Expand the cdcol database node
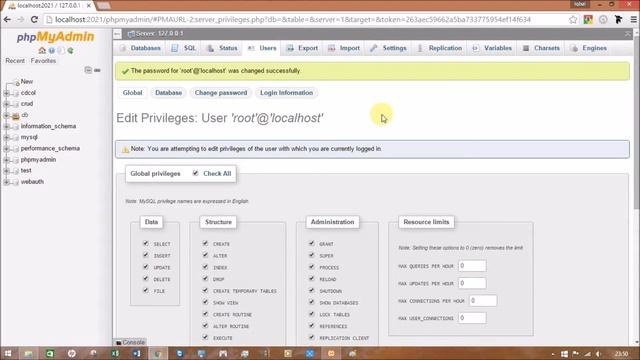 pyautogui.click(x=6, y=93)
